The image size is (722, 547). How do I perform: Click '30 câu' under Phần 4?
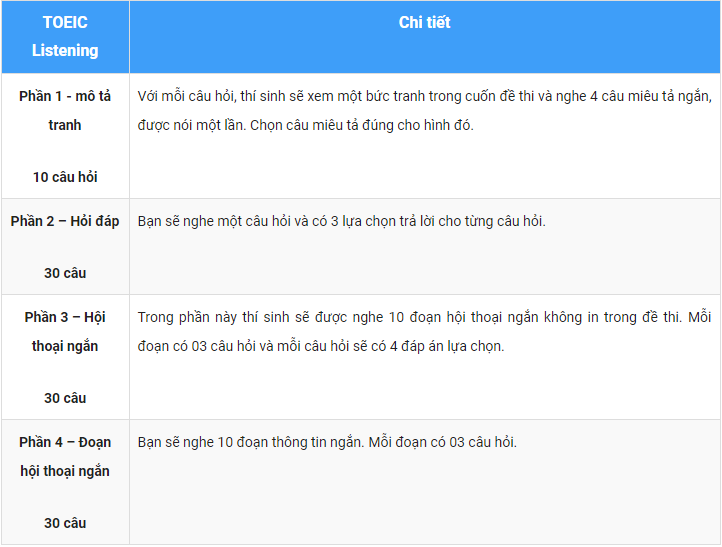pos(65,523)
